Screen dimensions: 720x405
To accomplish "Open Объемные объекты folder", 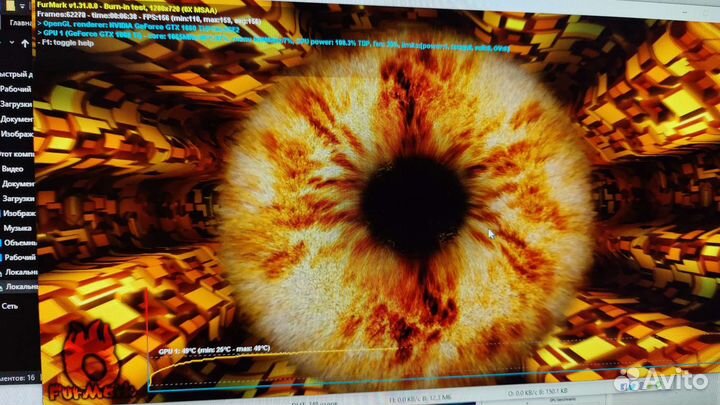I will [x=20, y=242].
